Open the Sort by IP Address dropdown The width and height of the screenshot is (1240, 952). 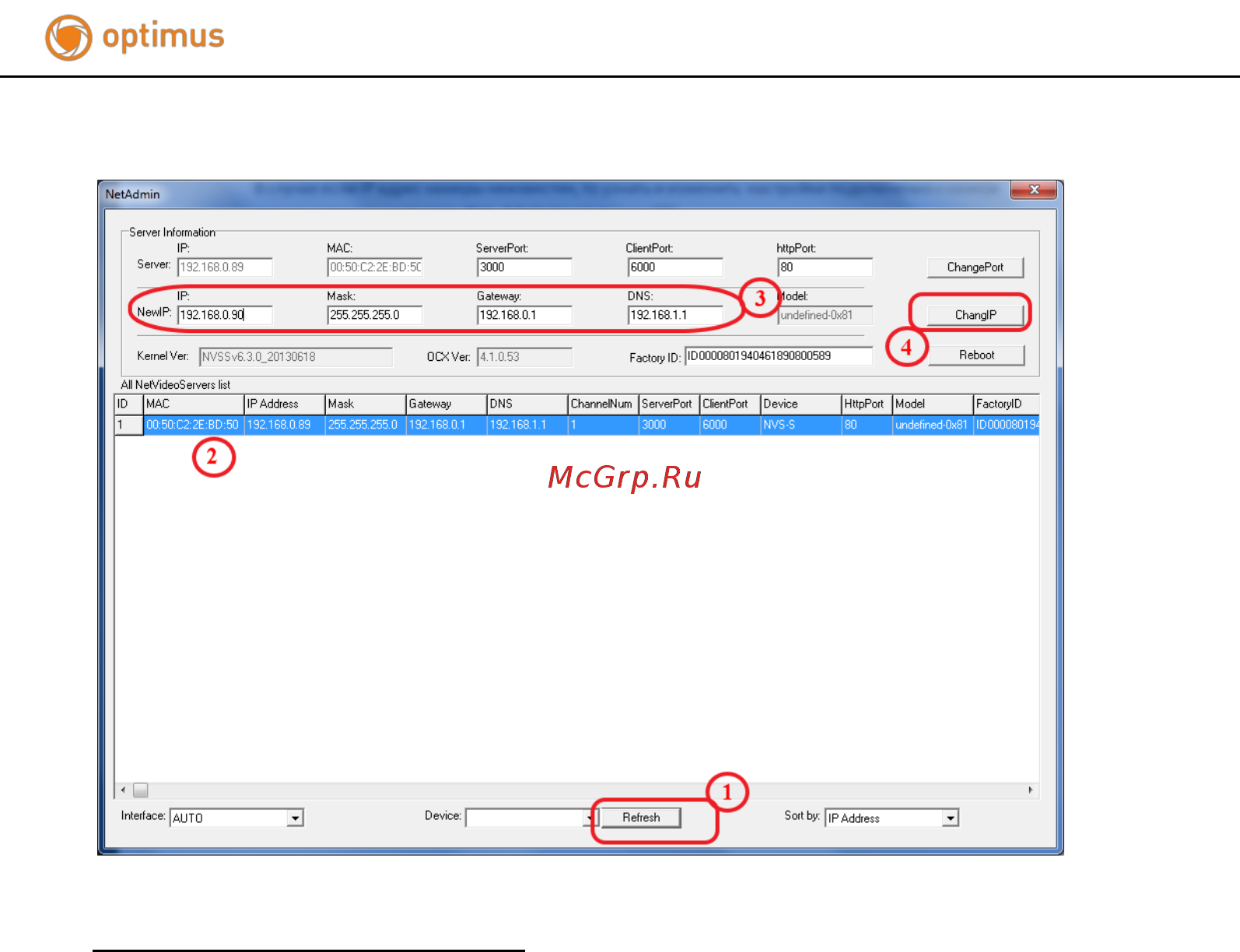950,818
